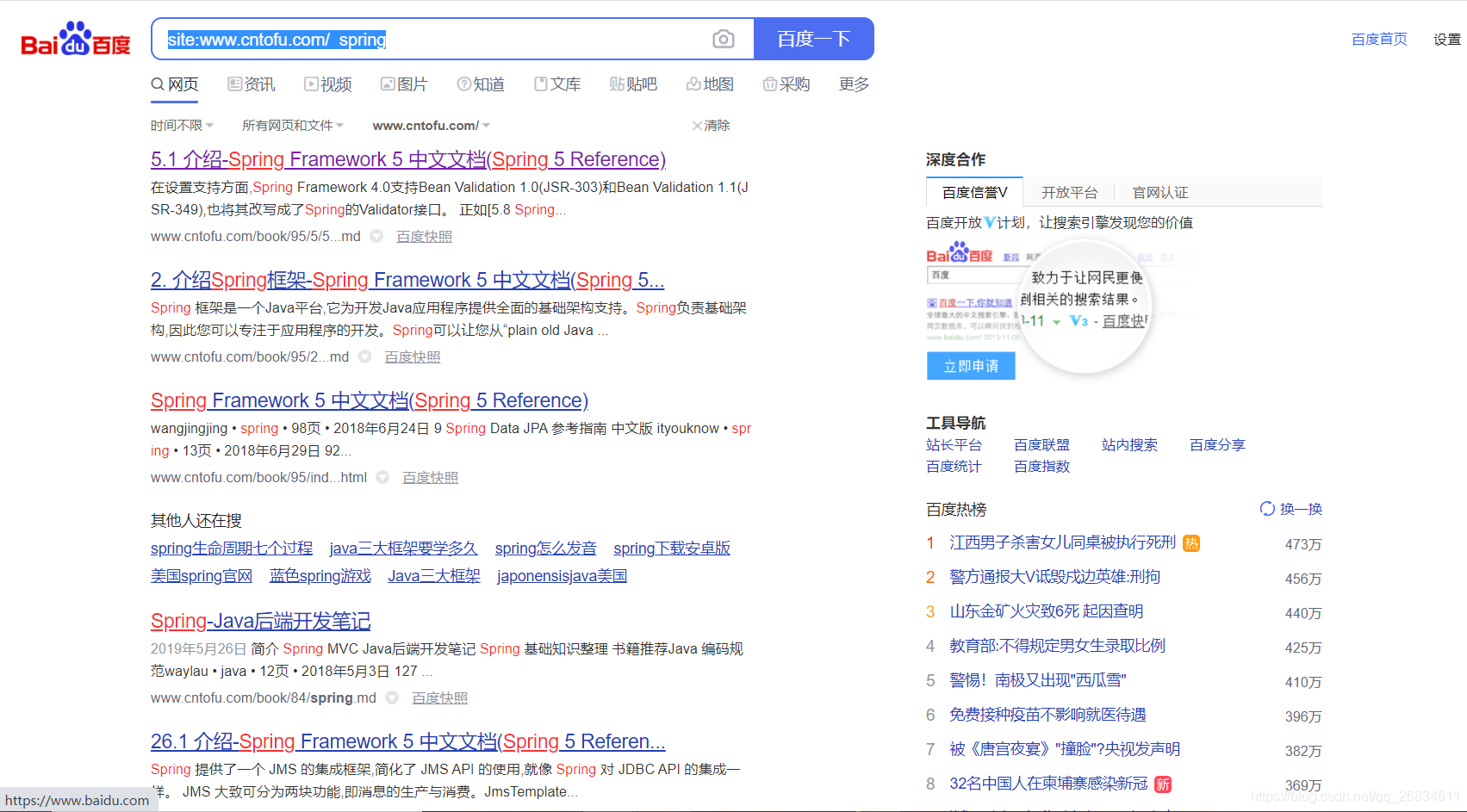Search related 'spring下载安卓版'
This screenshot has height=812, width=1467.
[x=672, y=549]
